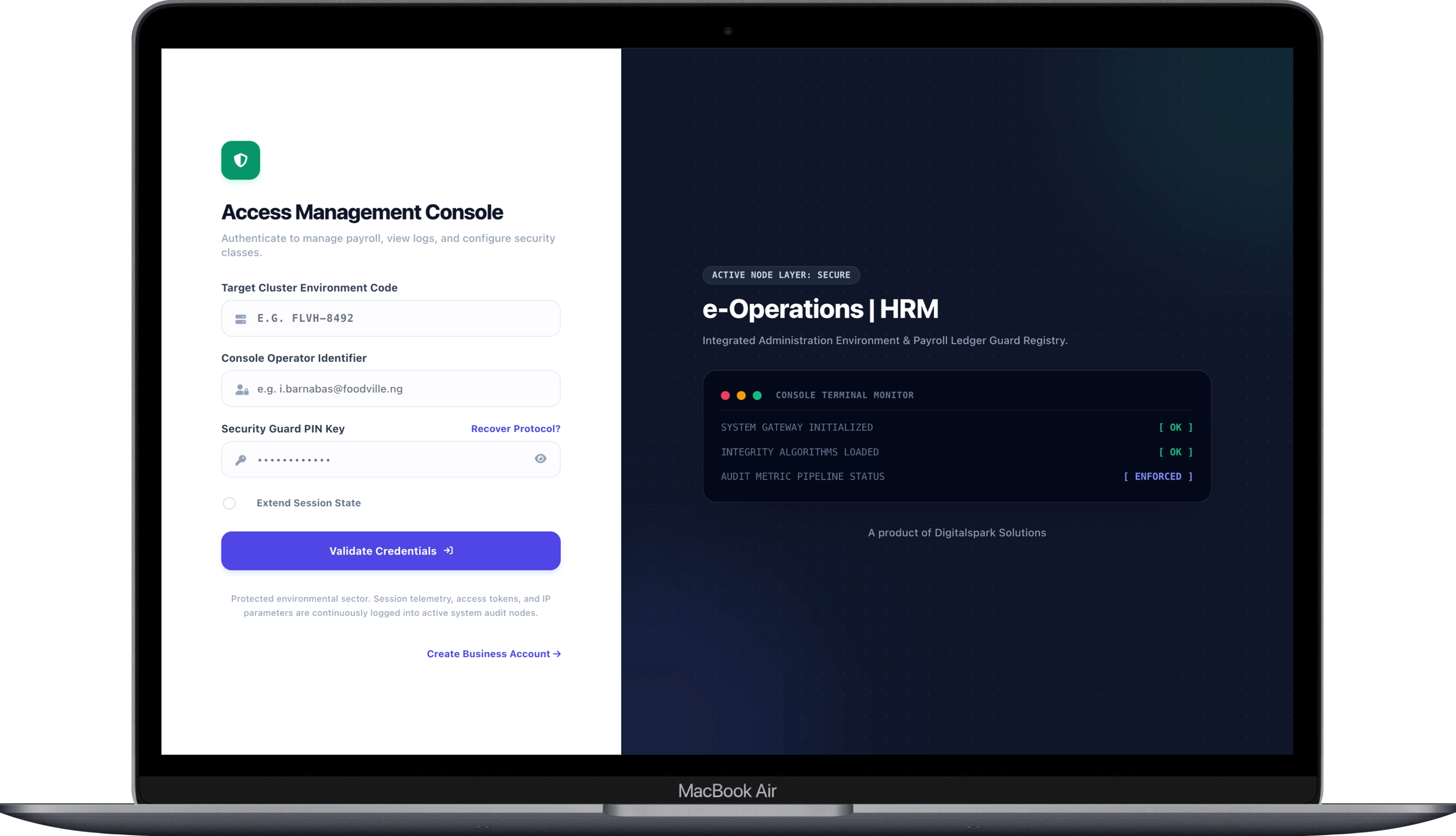This screenshot has width=1456, height=836.
Task: Click the Console Operator Identifier label
Action: (x=294, y=358)
